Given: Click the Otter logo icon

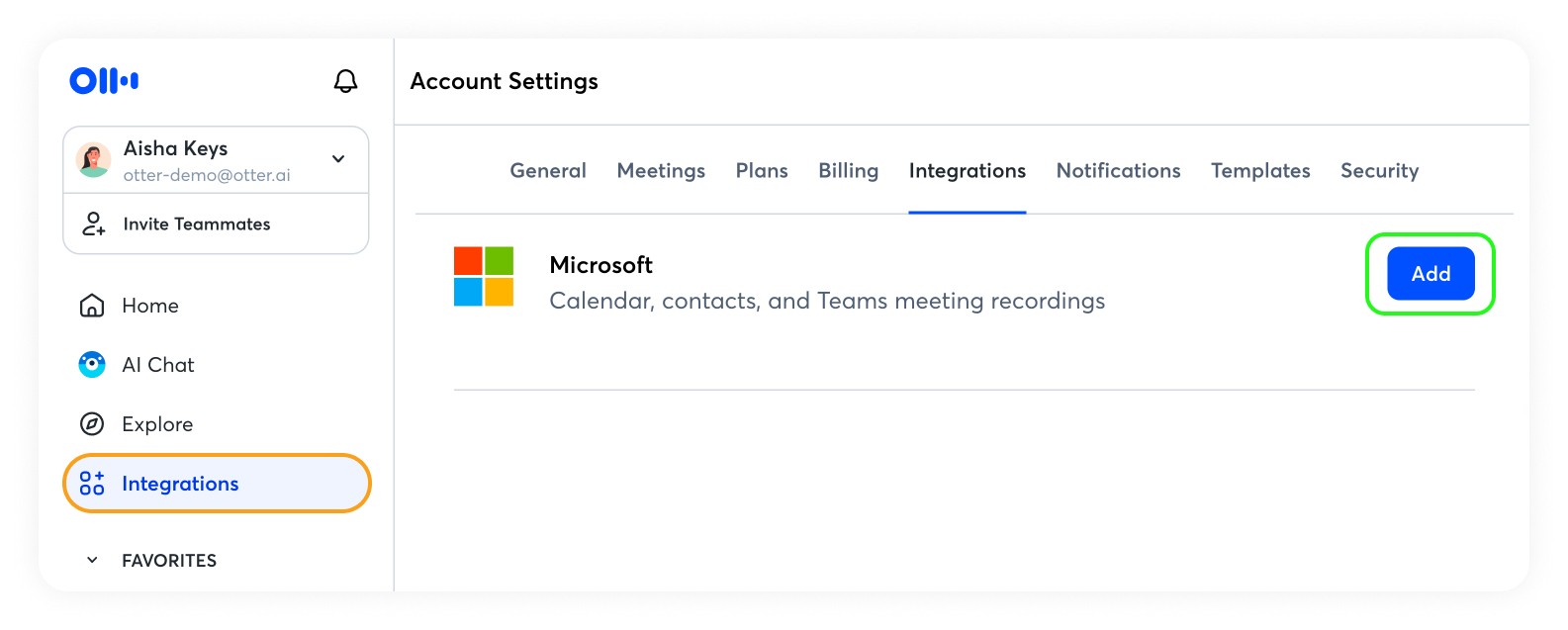Looking at the screenshot, I should (x=104, y=81).
